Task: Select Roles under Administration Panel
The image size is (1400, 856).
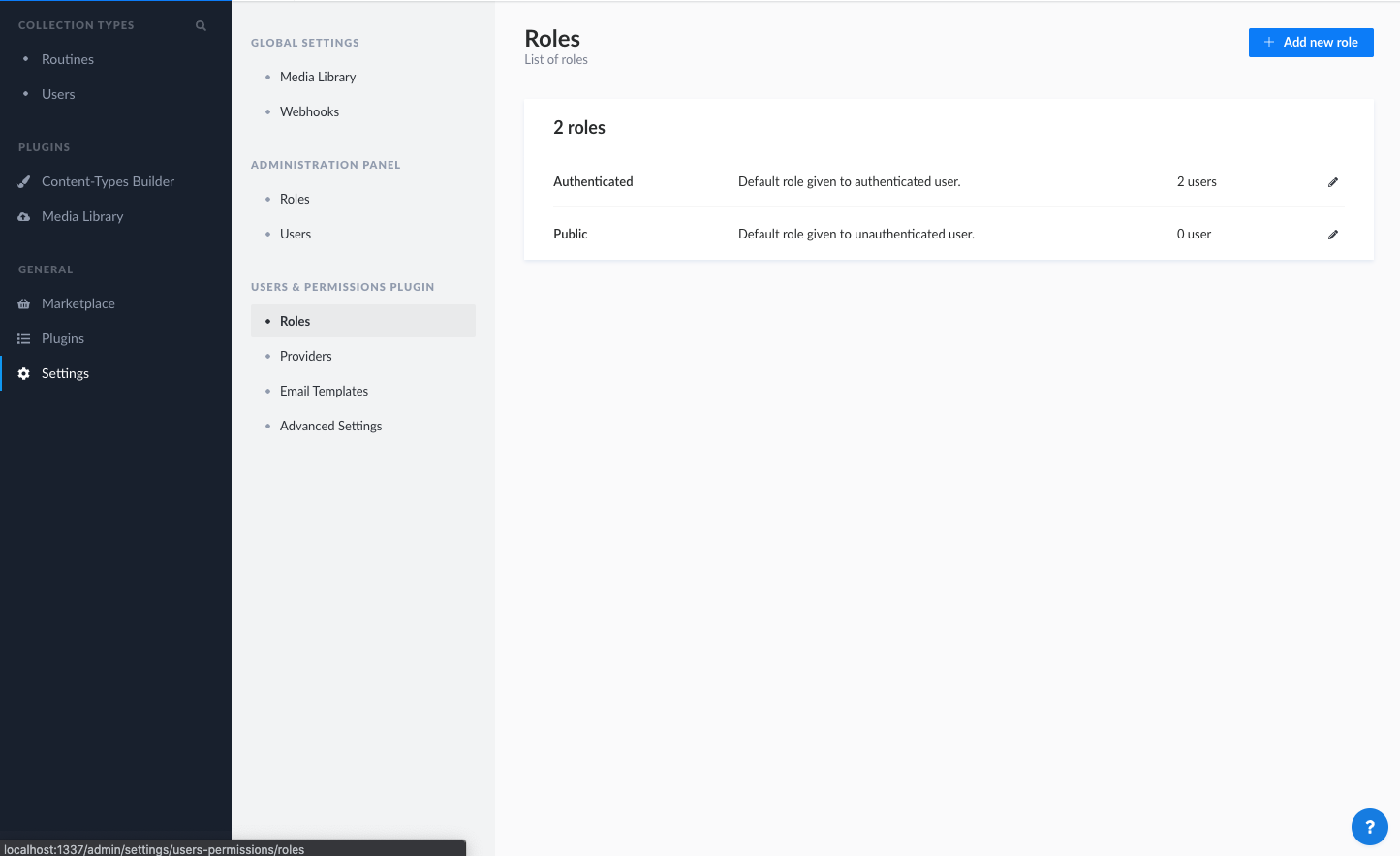Action: tap(295, 199)
